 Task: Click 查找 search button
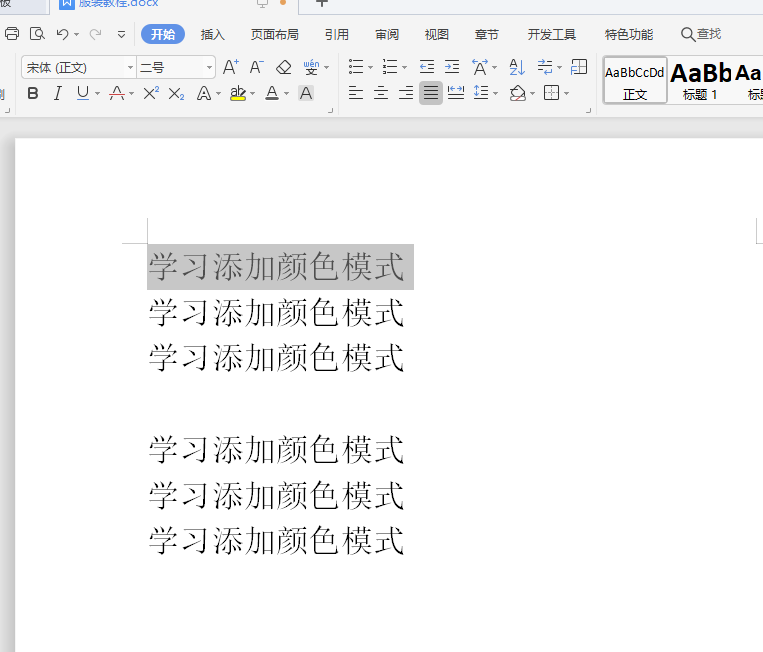pos(701,34)
